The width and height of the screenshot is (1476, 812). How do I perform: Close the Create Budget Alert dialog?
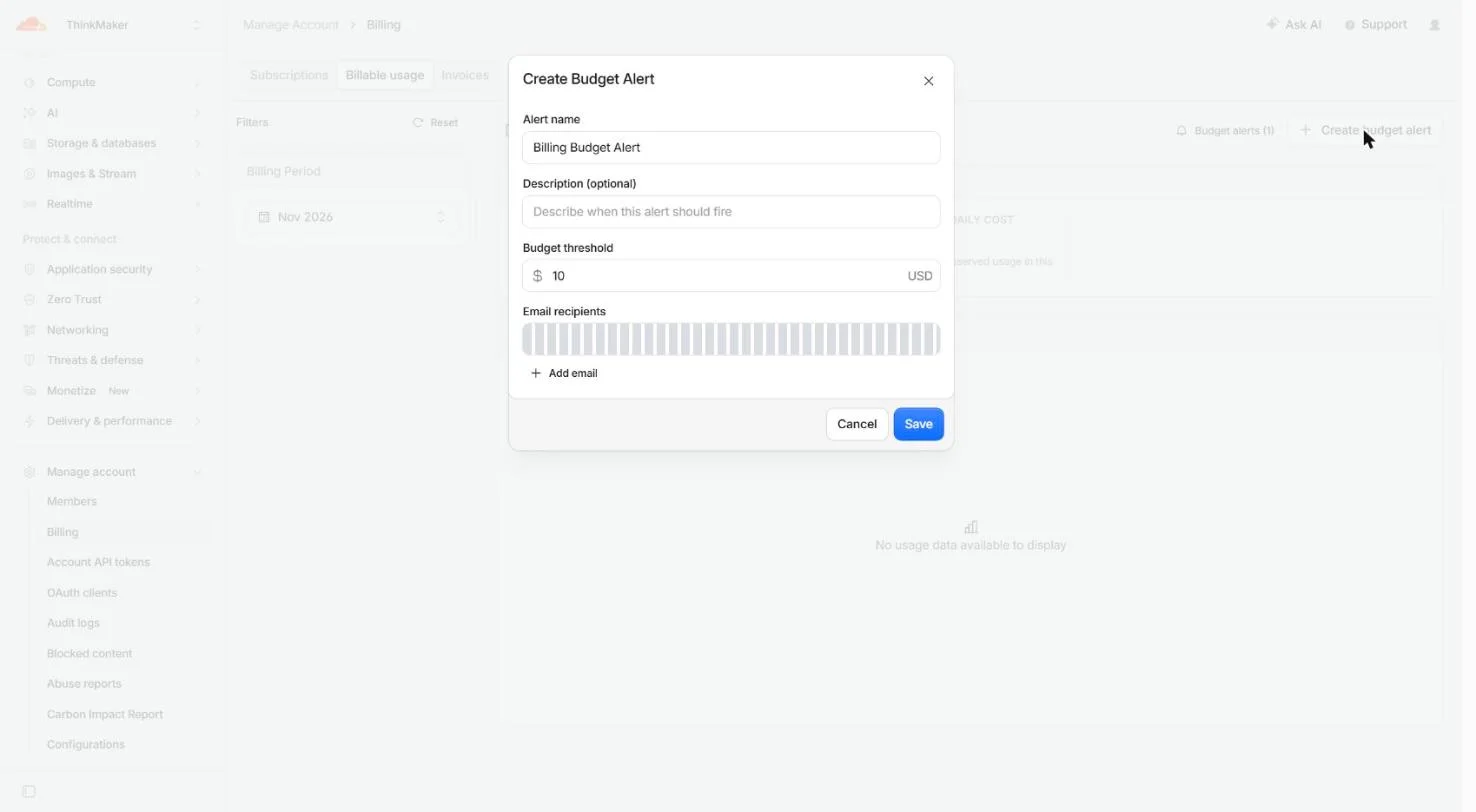click(x=928, y=81)
